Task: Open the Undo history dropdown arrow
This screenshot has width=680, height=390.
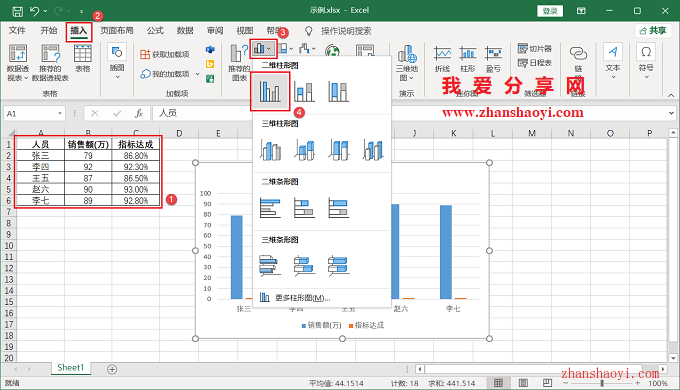Action: pos(46,11)
